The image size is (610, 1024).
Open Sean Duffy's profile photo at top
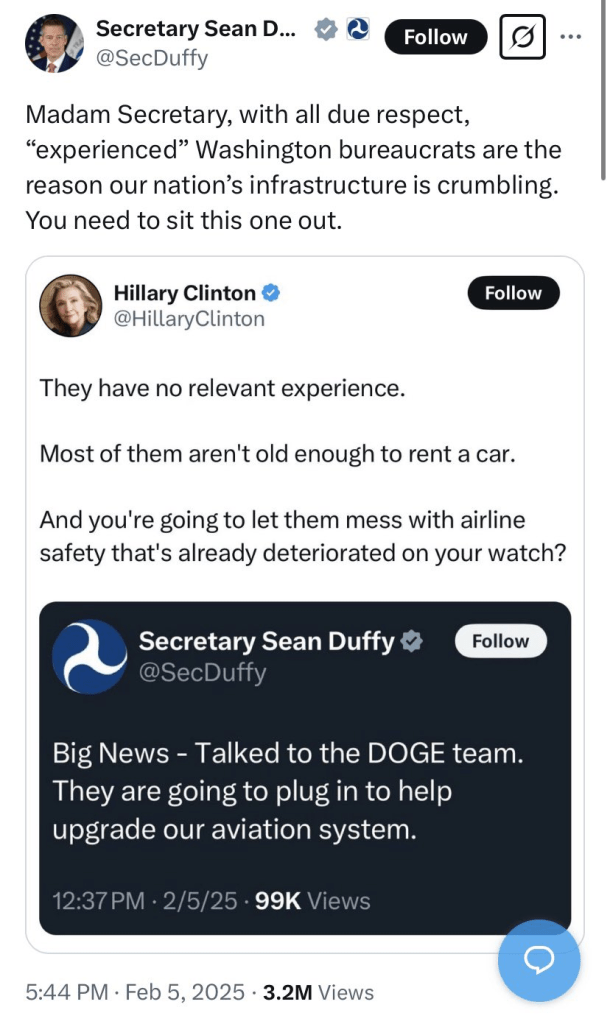55,42
